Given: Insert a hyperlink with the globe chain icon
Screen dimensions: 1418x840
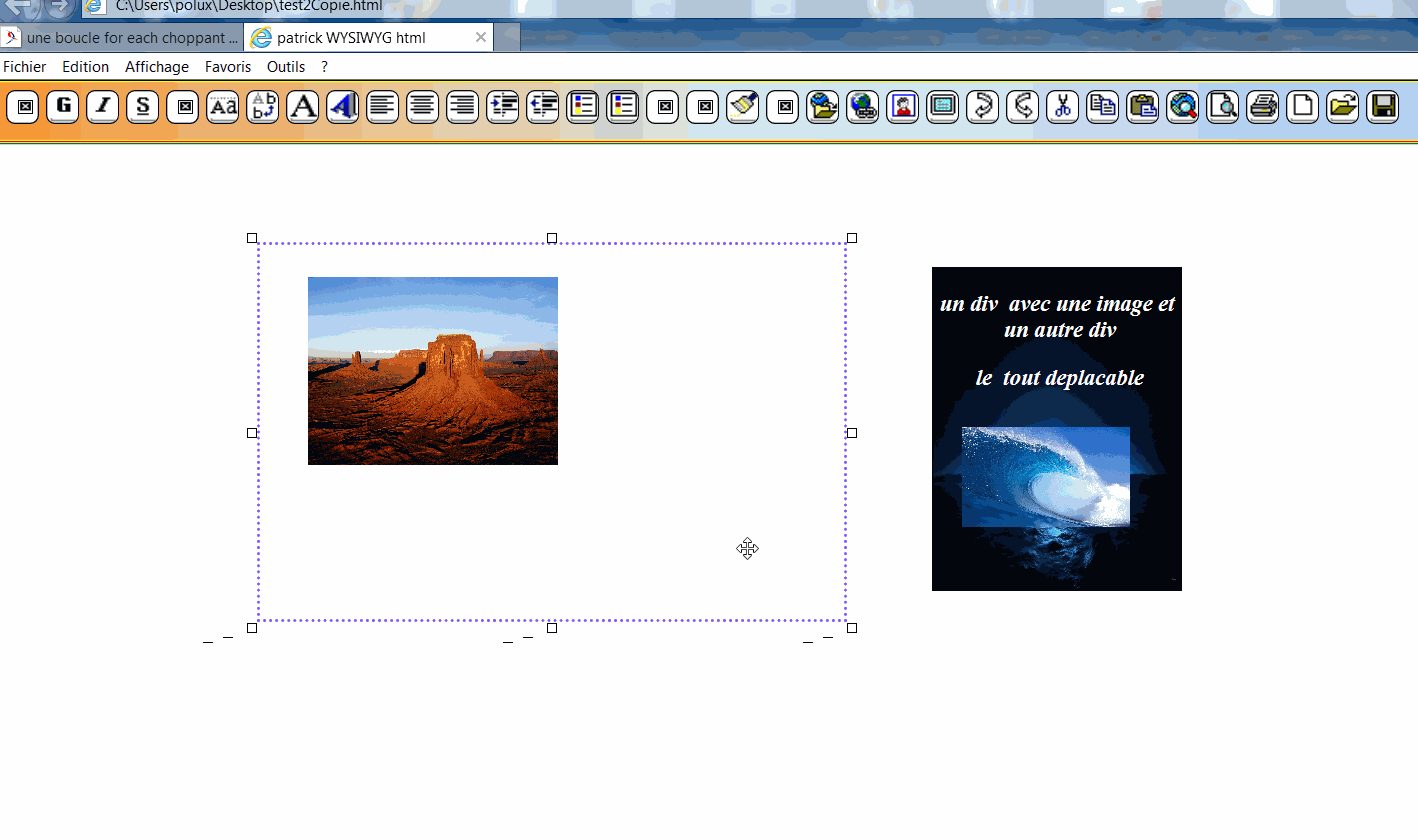Looking at the screenshot, I should pos(863,106).
